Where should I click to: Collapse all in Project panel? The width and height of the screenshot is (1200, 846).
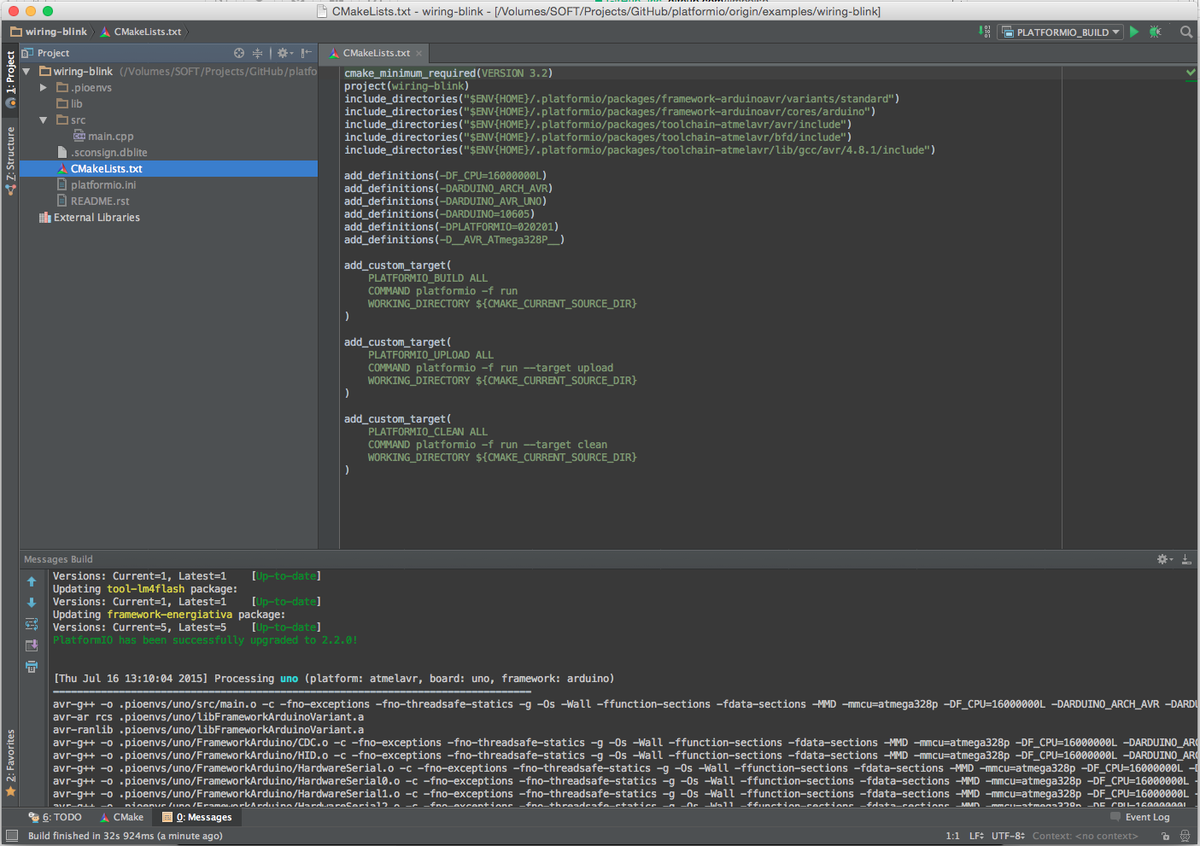[257, 53]
